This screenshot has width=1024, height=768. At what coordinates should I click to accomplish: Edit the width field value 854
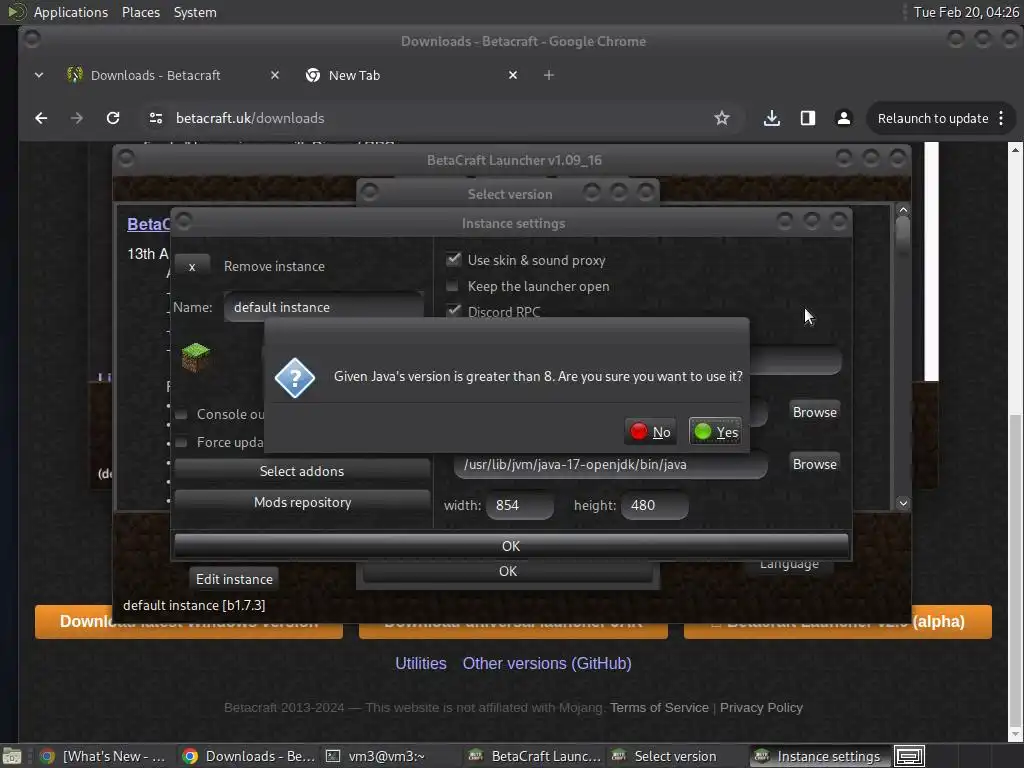520,505
